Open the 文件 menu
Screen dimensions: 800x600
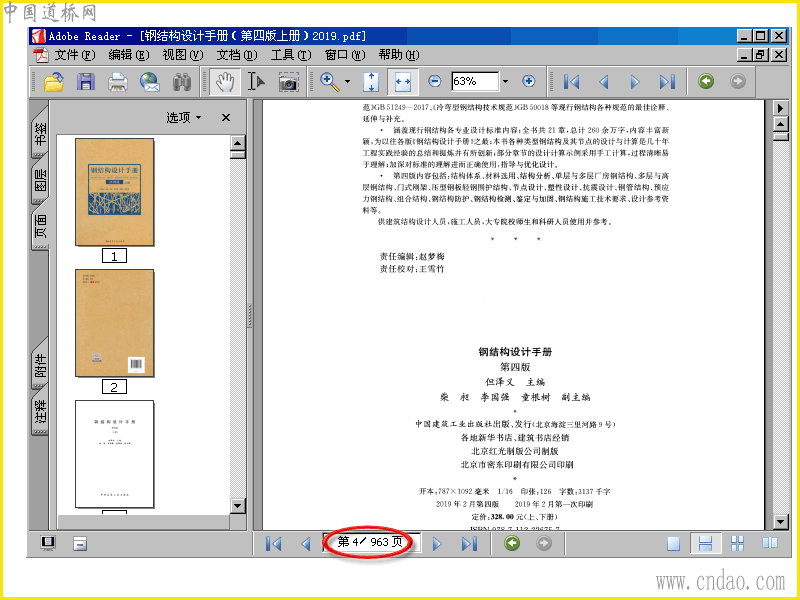(74, 55)
